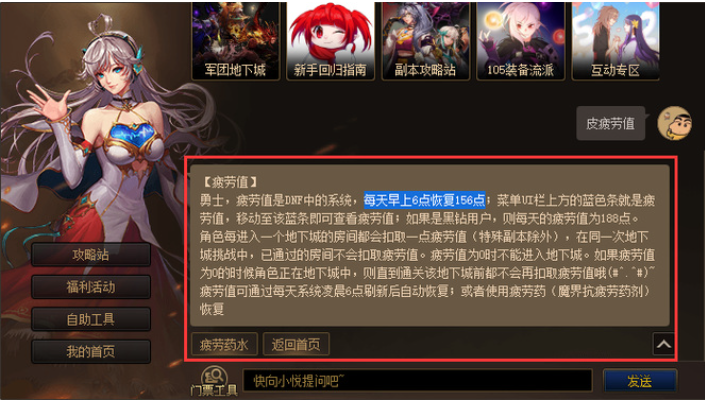The height and width of the screenshot is (401, 705).
Task: Open the 105装备流派 banner tile
Action: (x=520, y=41)
